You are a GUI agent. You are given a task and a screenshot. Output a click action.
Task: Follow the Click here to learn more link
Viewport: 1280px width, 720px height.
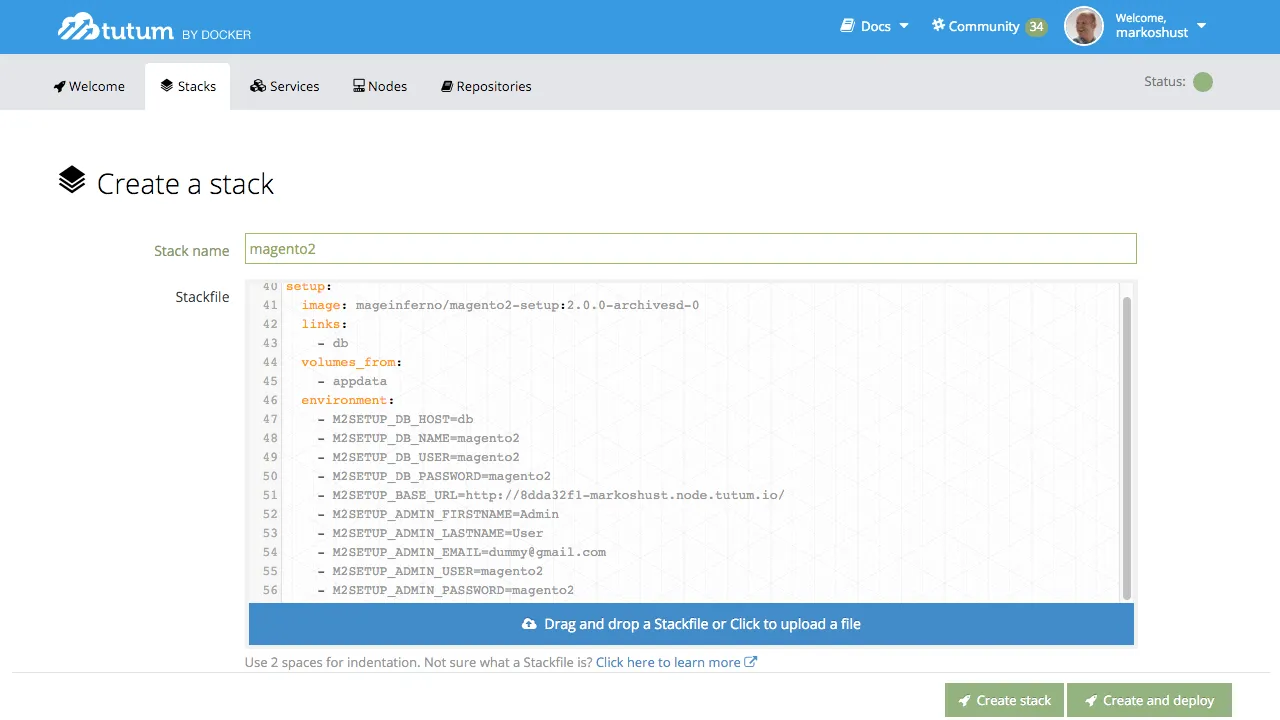(668, 662)
